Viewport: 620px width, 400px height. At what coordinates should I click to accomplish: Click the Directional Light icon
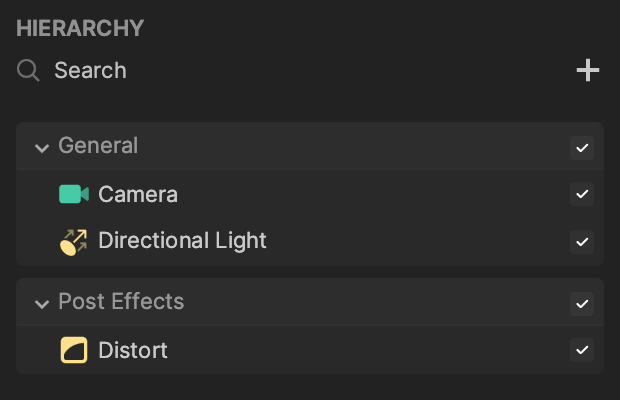pos(74,242)
